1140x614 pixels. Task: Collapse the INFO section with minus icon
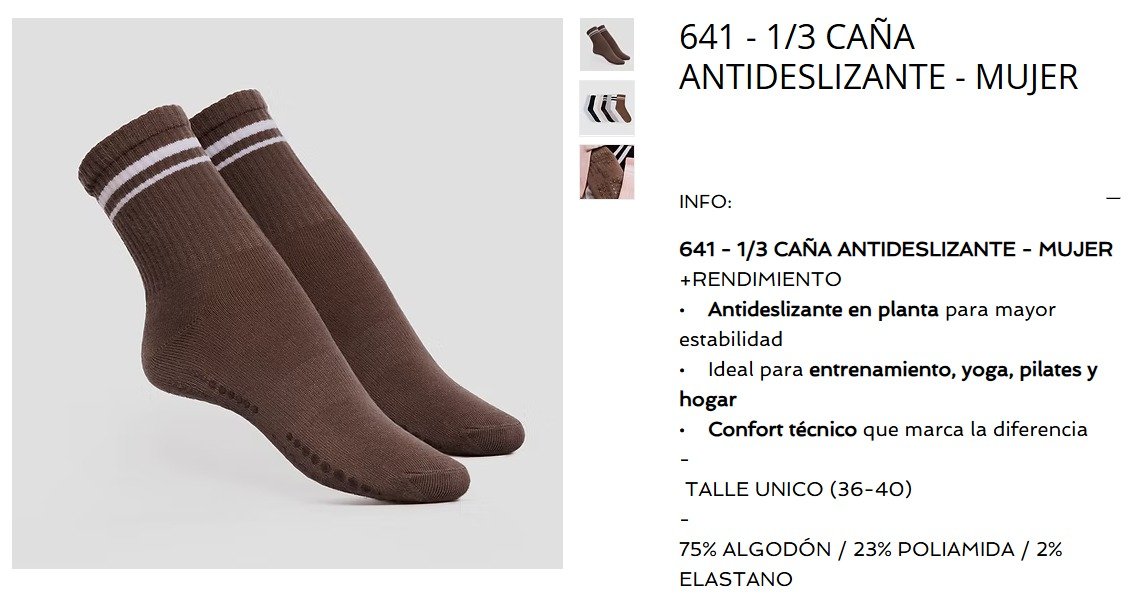1112,198
